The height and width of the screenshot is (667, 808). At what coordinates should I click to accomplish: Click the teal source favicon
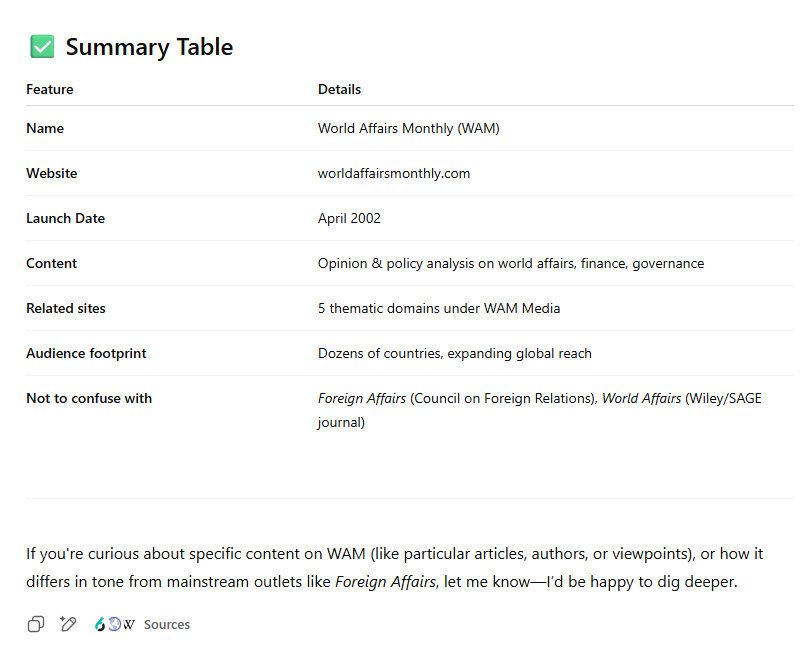click(x=100, y=624)
